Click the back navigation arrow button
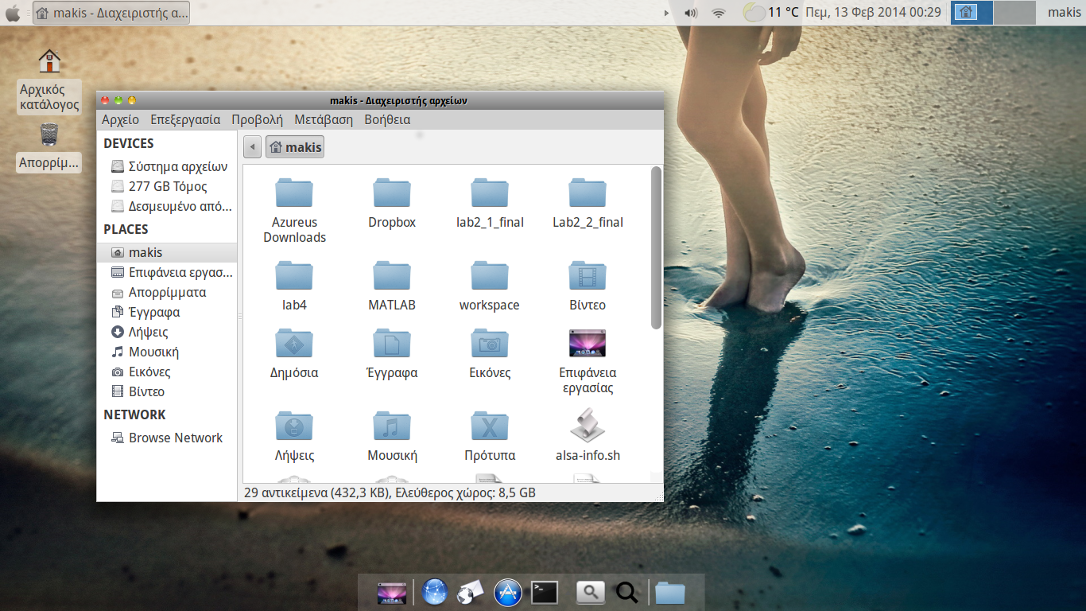Viewport: 1086px width, 611px height. [x=252, y=147]
